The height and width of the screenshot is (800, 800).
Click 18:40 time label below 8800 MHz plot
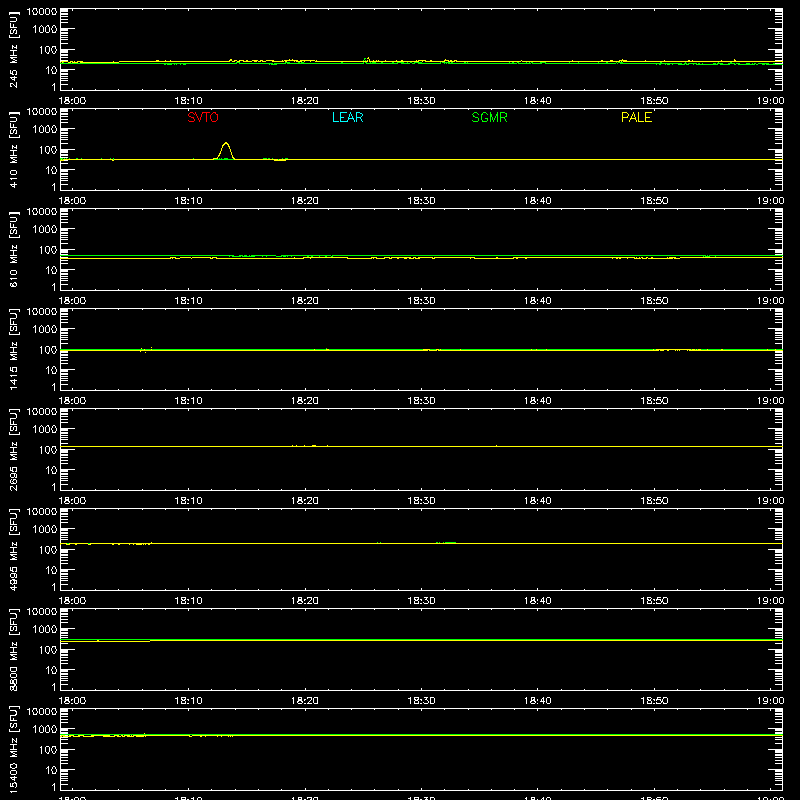(x=538, y=701)
